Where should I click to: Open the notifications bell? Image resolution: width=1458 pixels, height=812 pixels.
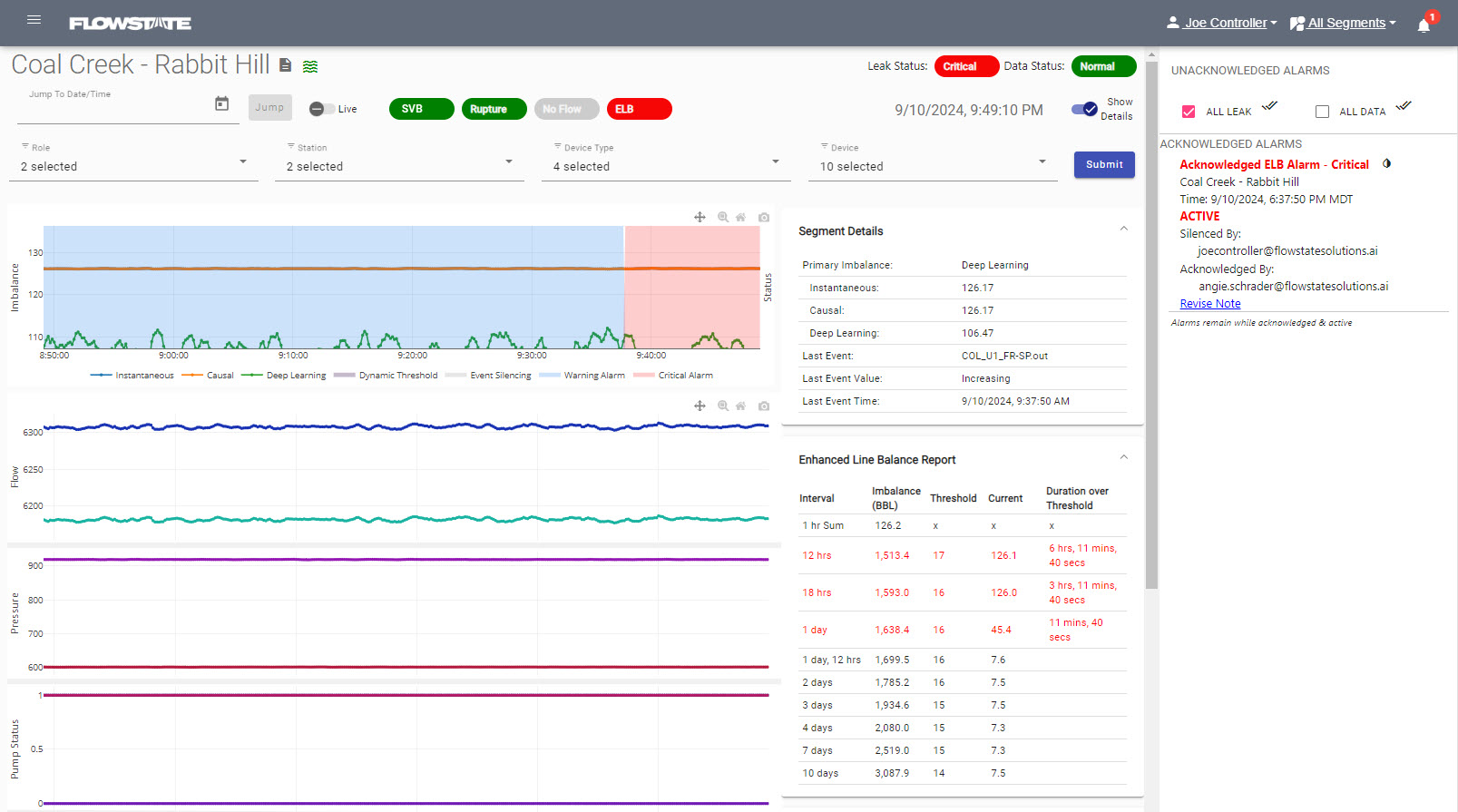pos(1424,24)
